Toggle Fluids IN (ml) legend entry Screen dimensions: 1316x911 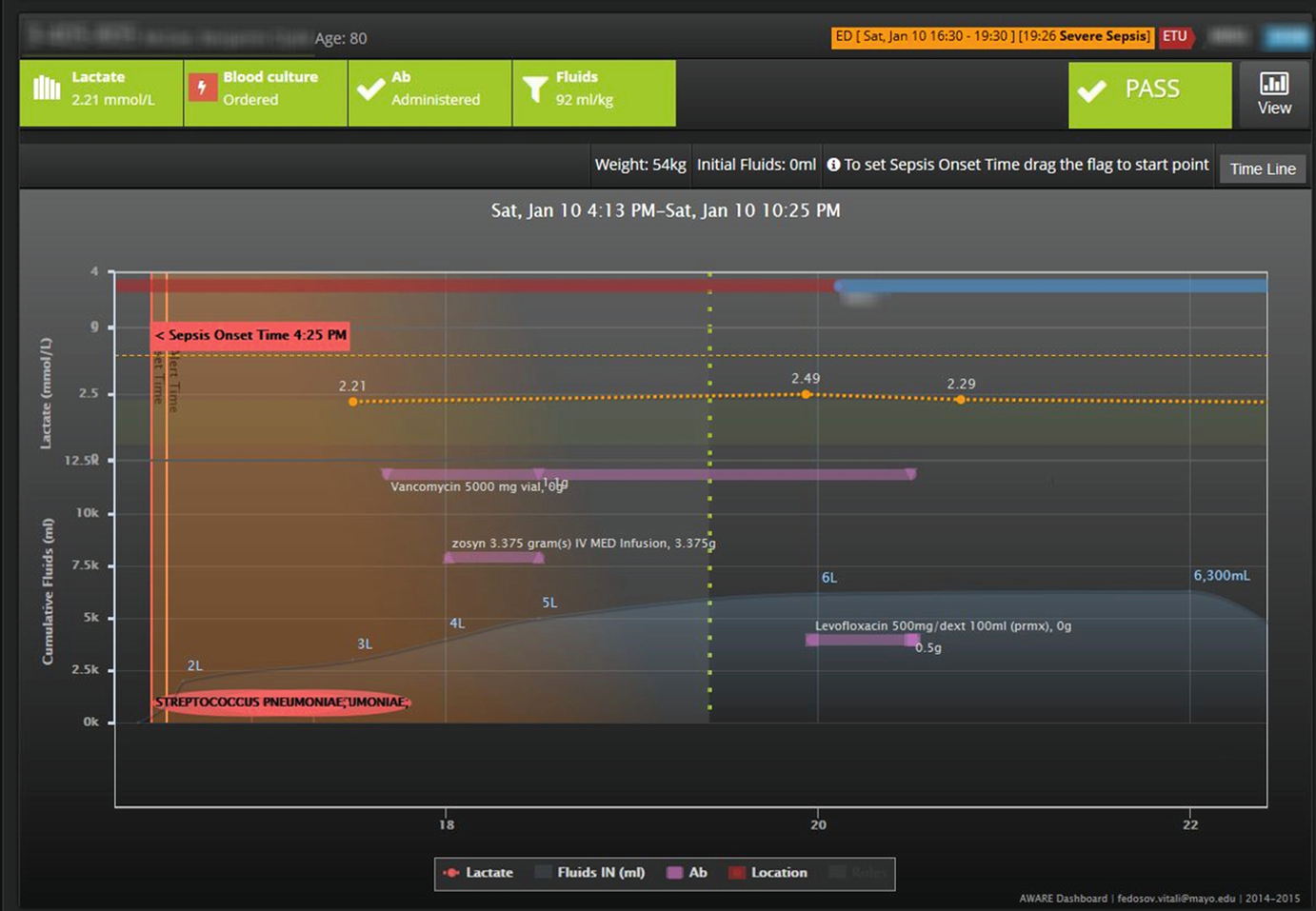[590, 872]
